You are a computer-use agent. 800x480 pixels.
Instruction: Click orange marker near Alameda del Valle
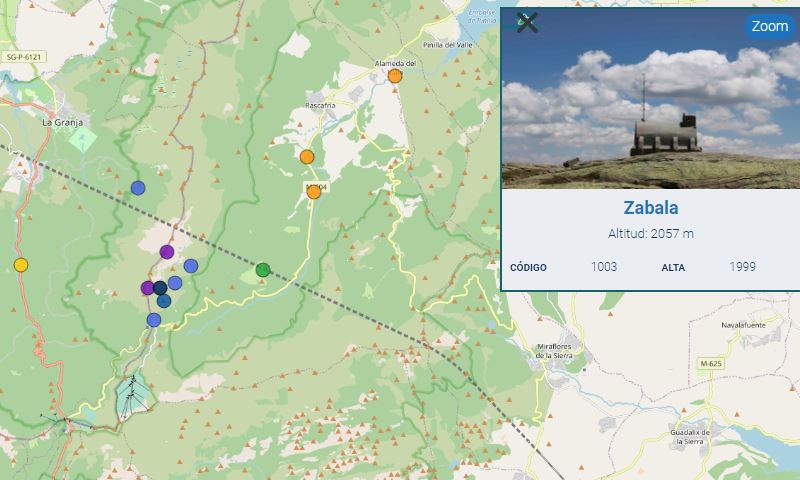click(395, 76)
